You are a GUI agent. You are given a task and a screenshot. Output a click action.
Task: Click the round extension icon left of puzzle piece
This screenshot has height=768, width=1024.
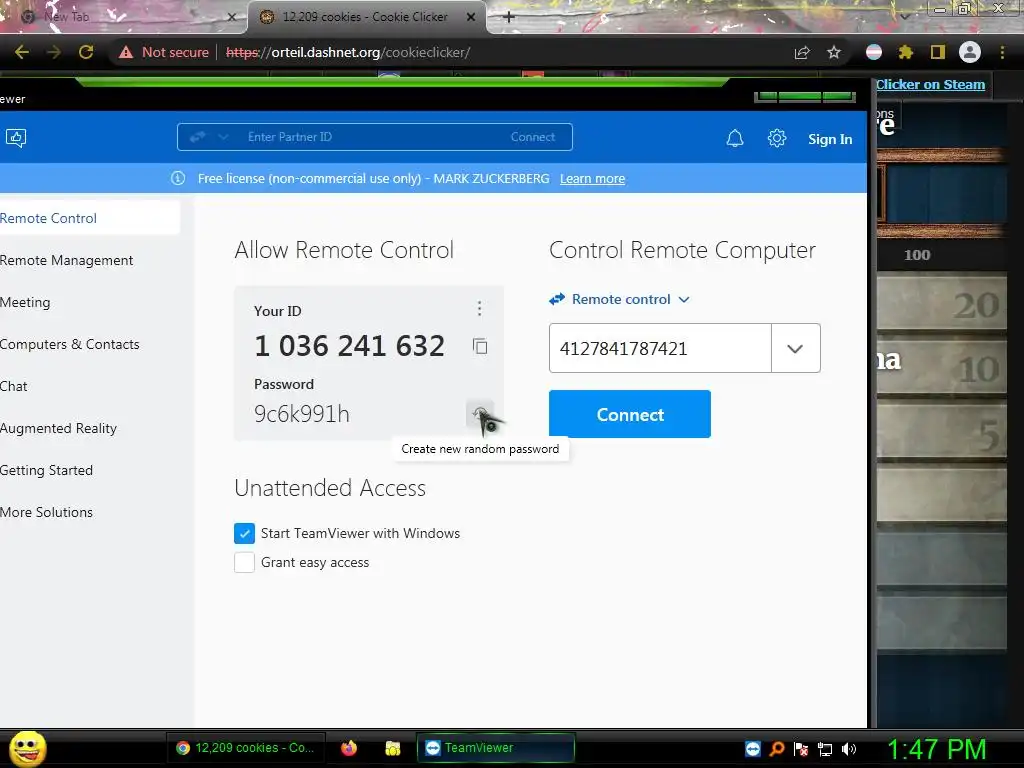[874, 52]
